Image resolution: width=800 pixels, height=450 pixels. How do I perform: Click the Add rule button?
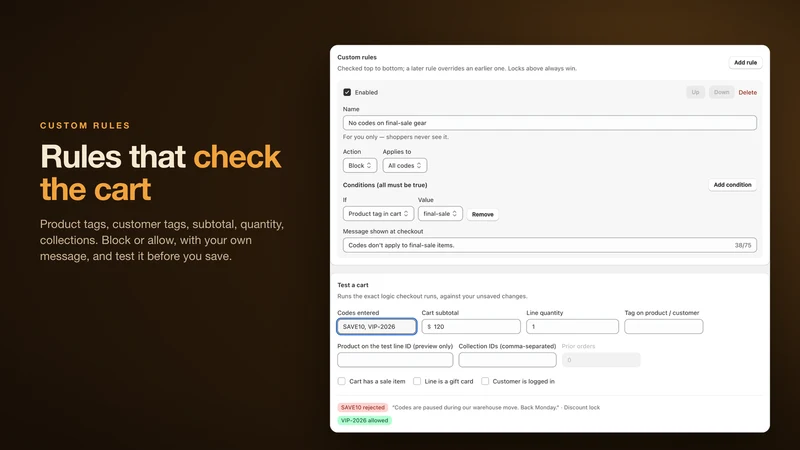click(745, 62)
